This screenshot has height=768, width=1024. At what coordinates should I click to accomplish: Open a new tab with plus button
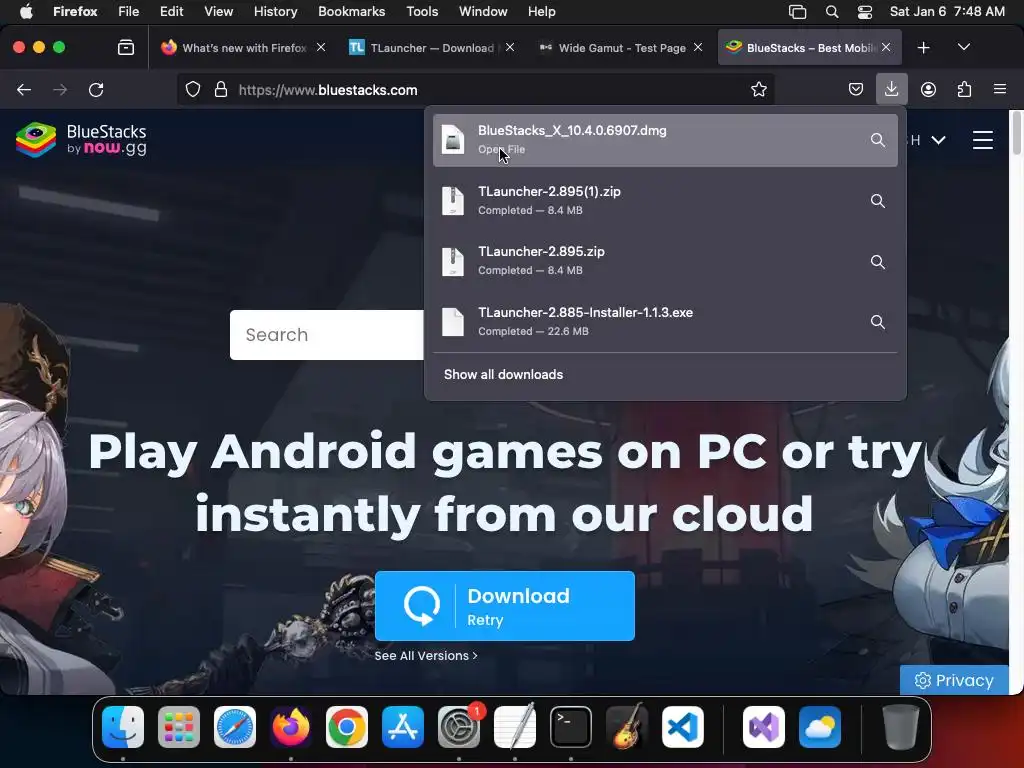pyautogui.click(x=923, y=48)
